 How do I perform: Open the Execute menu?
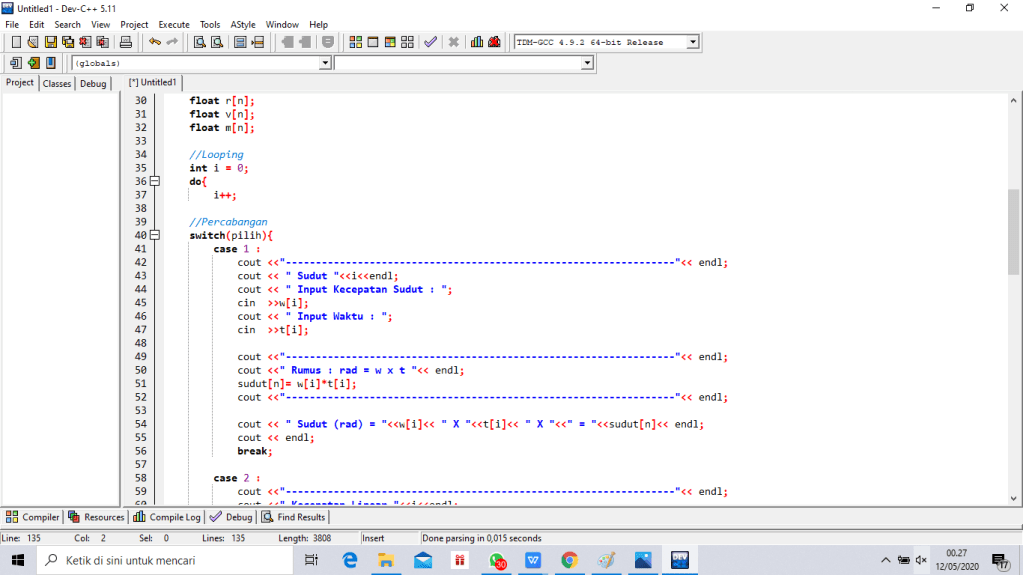coord(173,24)
